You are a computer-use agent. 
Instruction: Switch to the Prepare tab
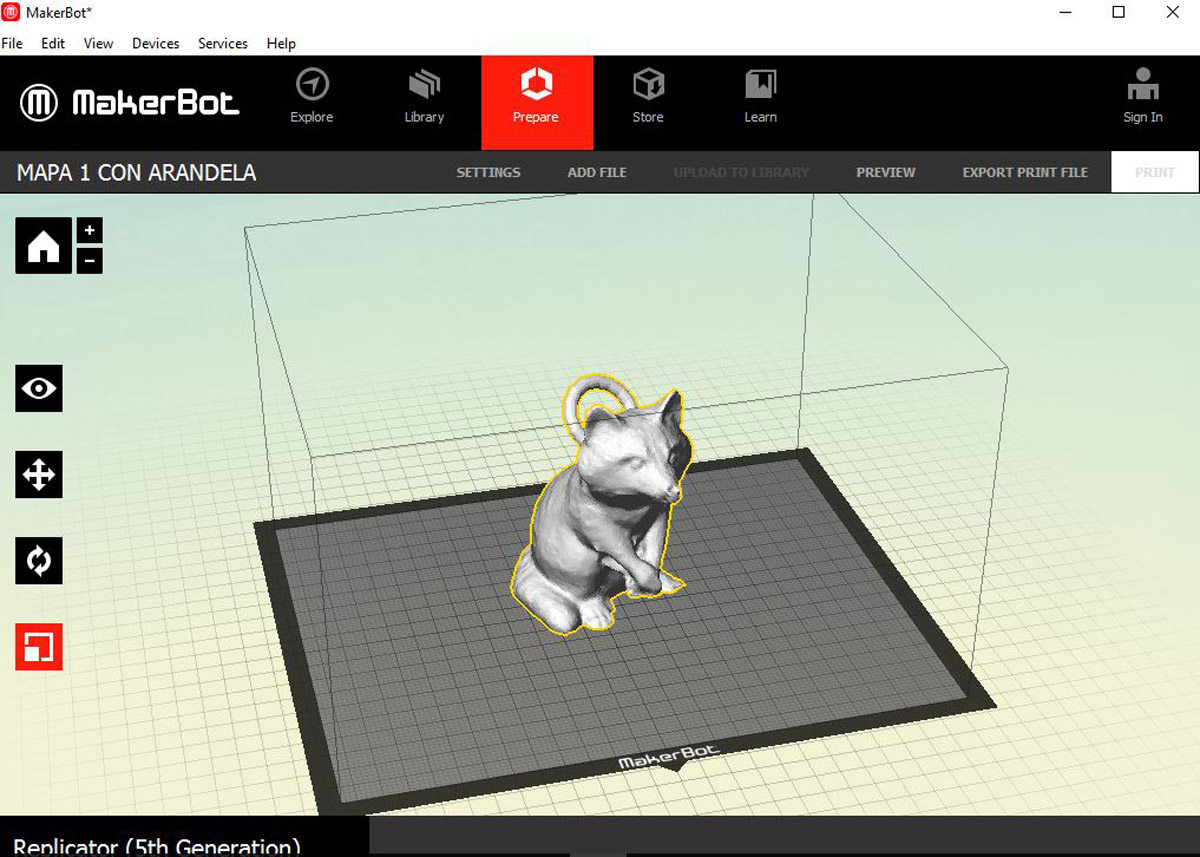point(537,103)
